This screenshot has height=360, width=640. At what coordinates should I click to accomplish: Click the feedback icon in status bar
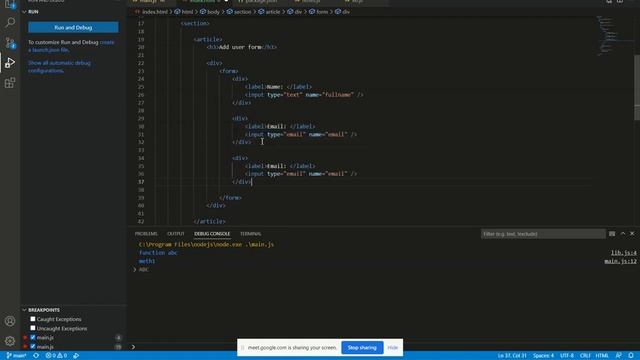click(x=618, y=356)
